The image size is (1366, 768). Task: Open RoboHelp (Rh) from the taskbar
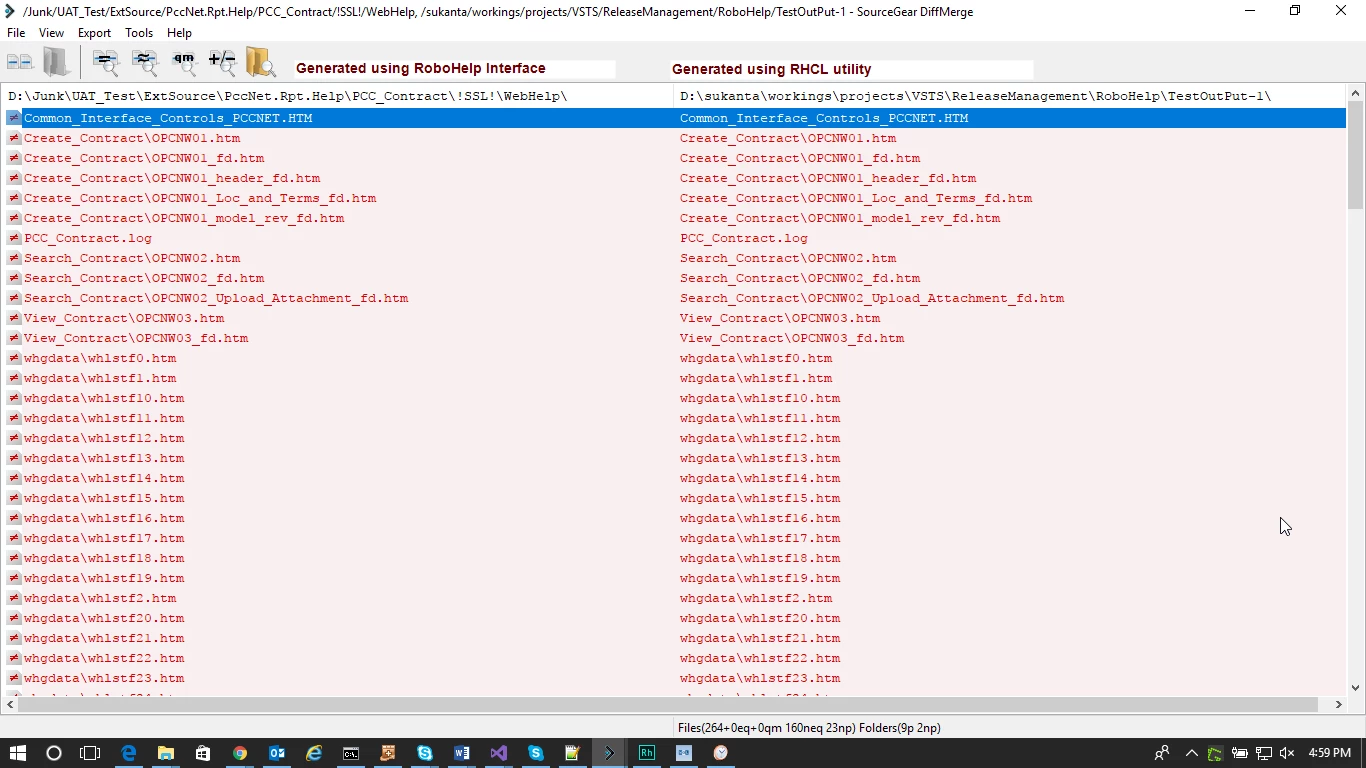[x=647, y=753]
